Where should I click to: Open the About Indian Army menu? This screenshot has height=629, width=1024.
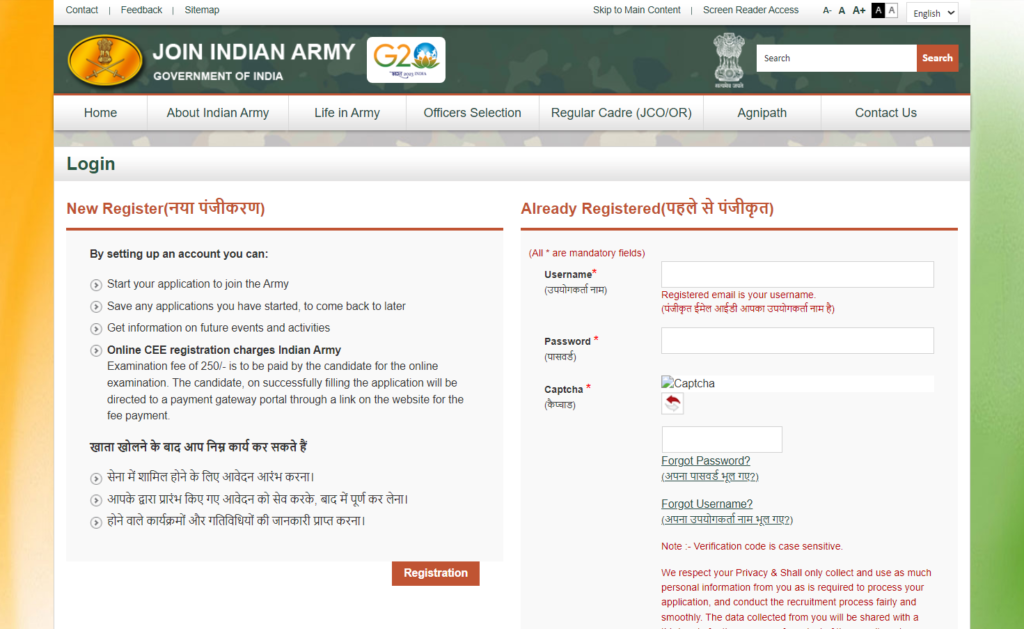217,112
